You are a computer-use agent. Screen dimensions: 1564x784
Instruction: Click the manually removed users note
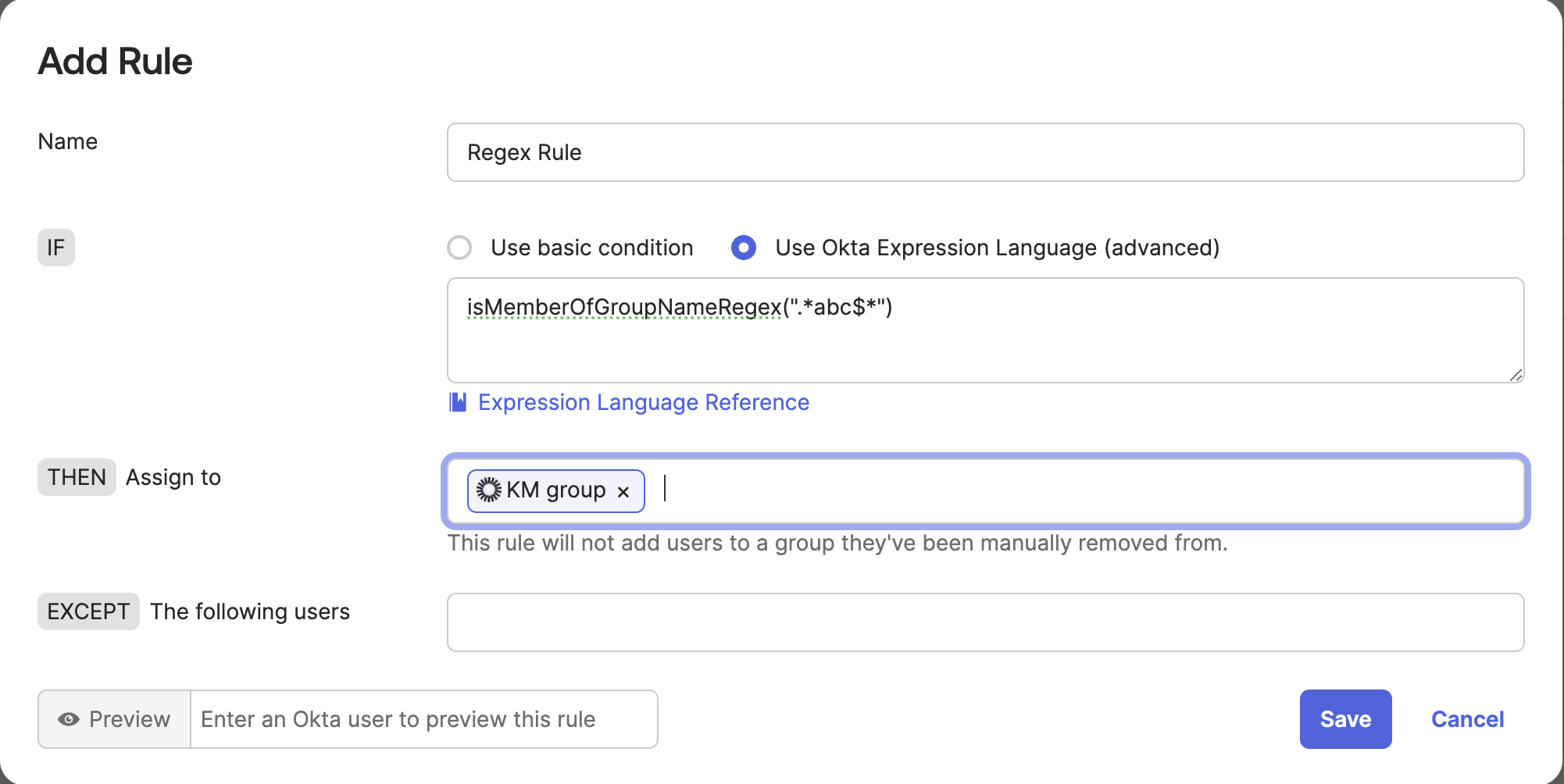[x=837, y=543]
